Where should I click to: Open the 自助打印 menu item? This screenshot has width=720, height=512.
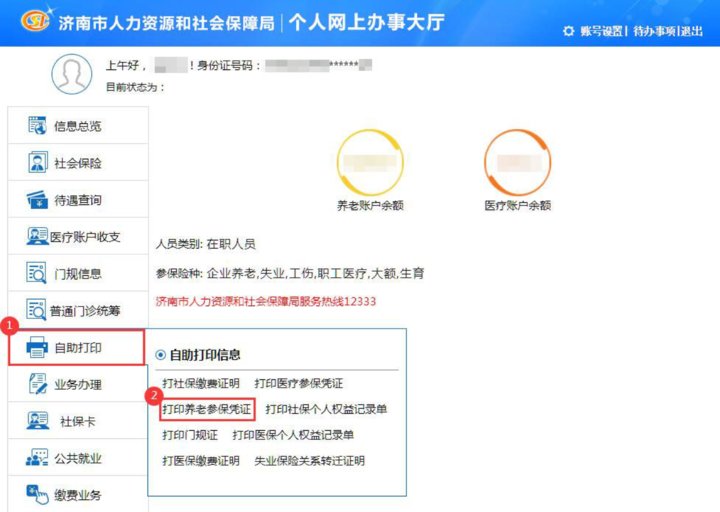click(77, 347)
